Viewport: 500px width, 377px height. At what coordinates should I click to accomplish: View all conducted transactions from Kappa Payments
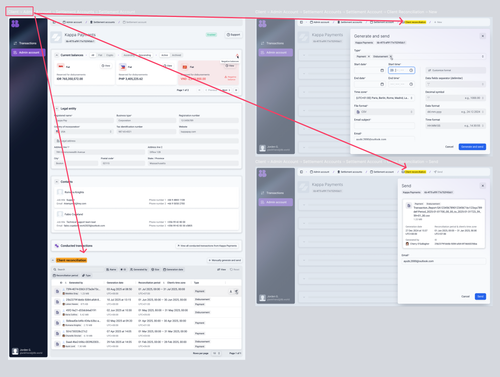207,246
